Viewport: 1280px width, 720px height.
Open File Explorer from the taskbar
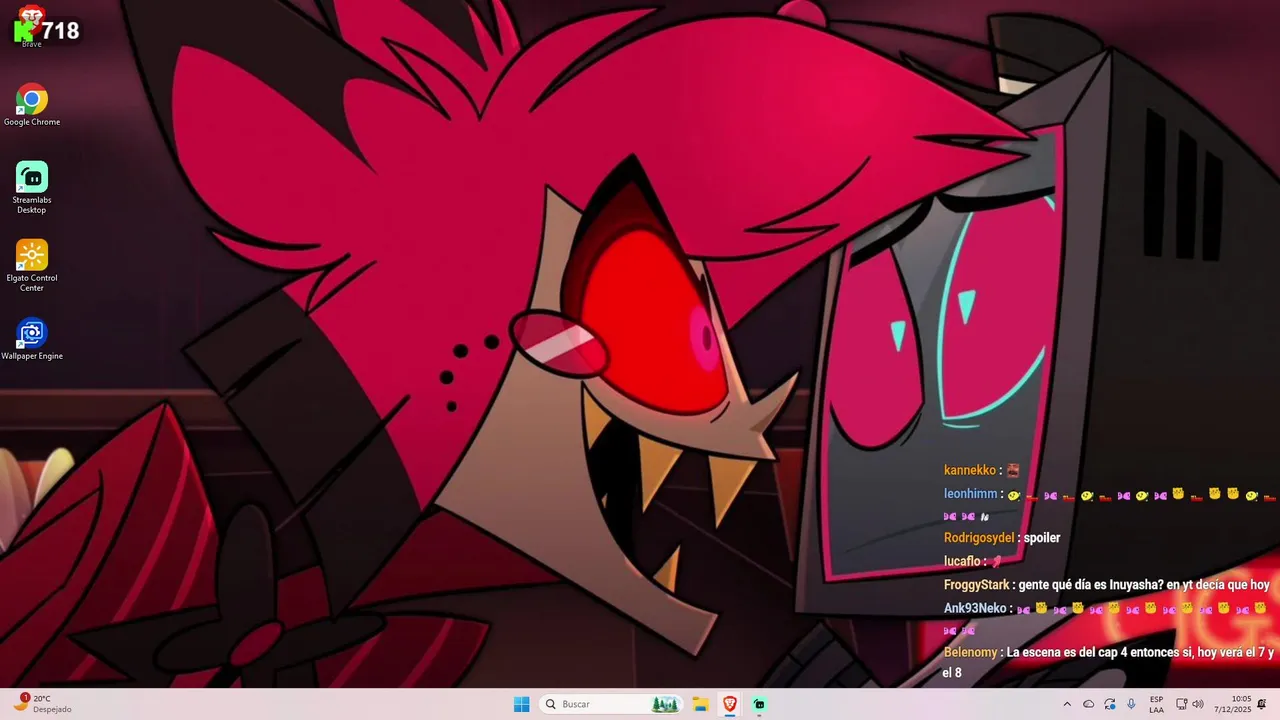(x=701, y=704)
